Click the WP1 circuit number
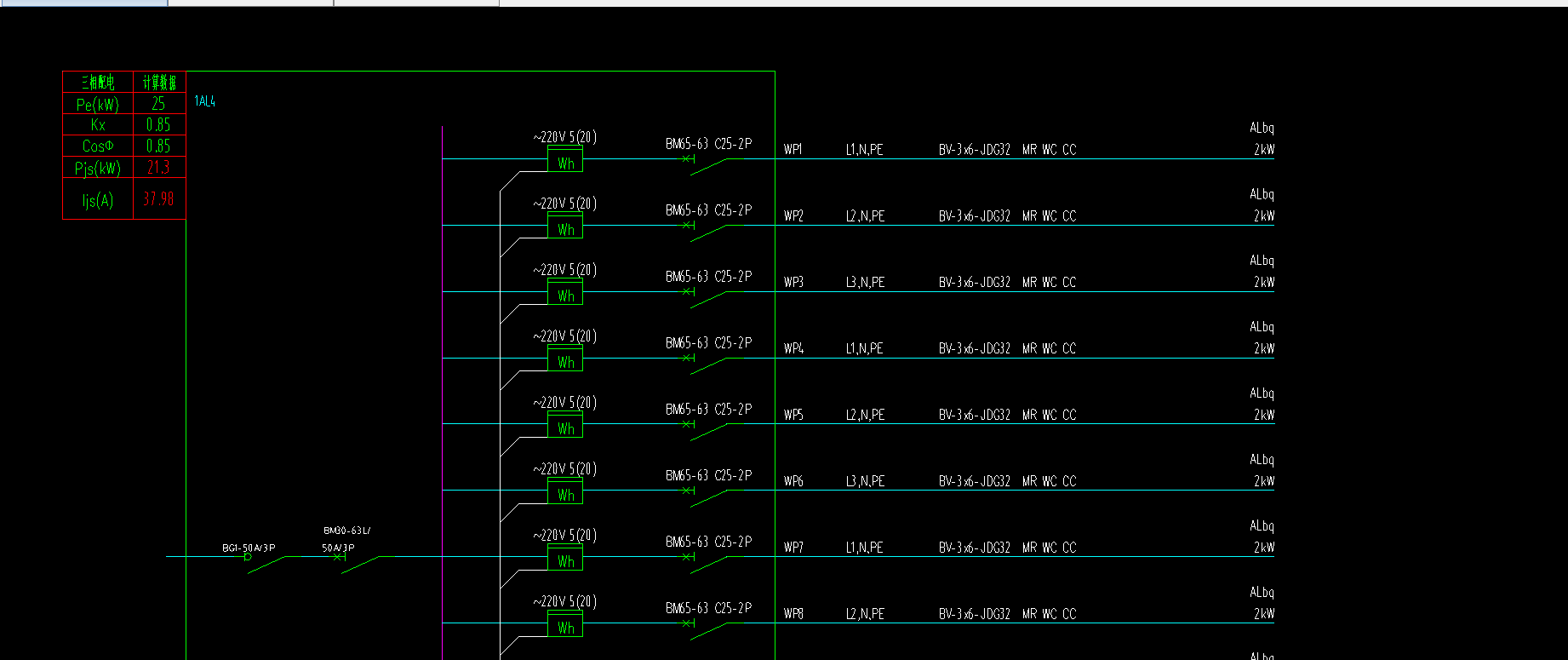Screen dimensions: 1568x660 [793, 149]
